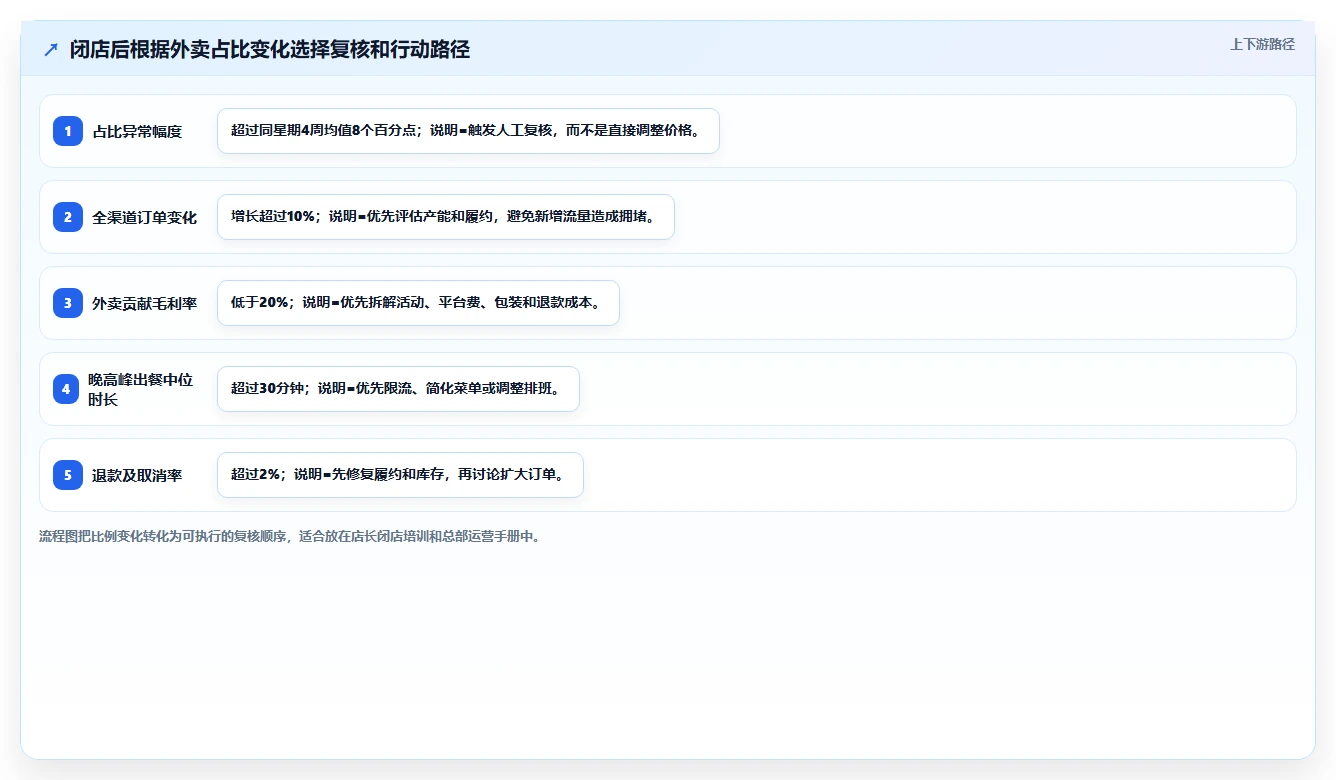Open the 低于20% detail box

pos(418,303)
